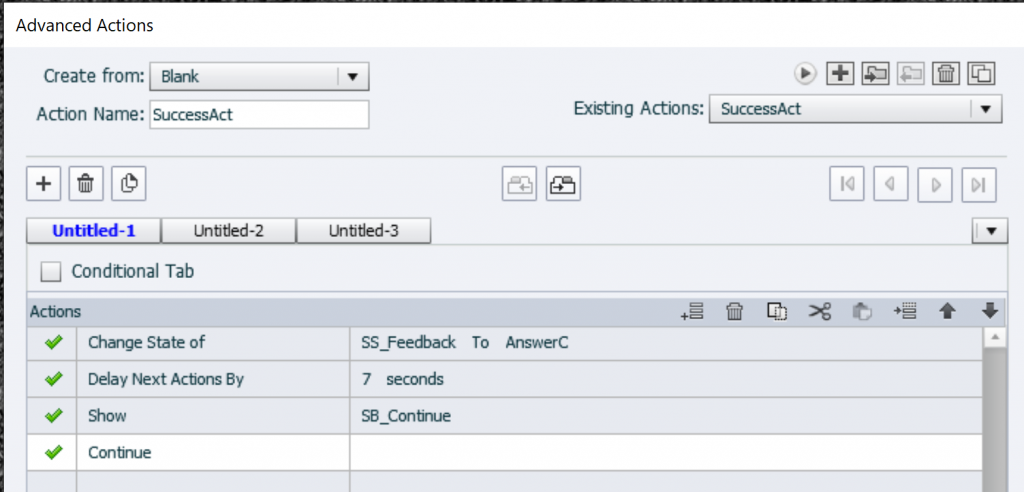Screen dimensions: 1024x492
Task: Click the preview action play icon
Action: (806, 73)
